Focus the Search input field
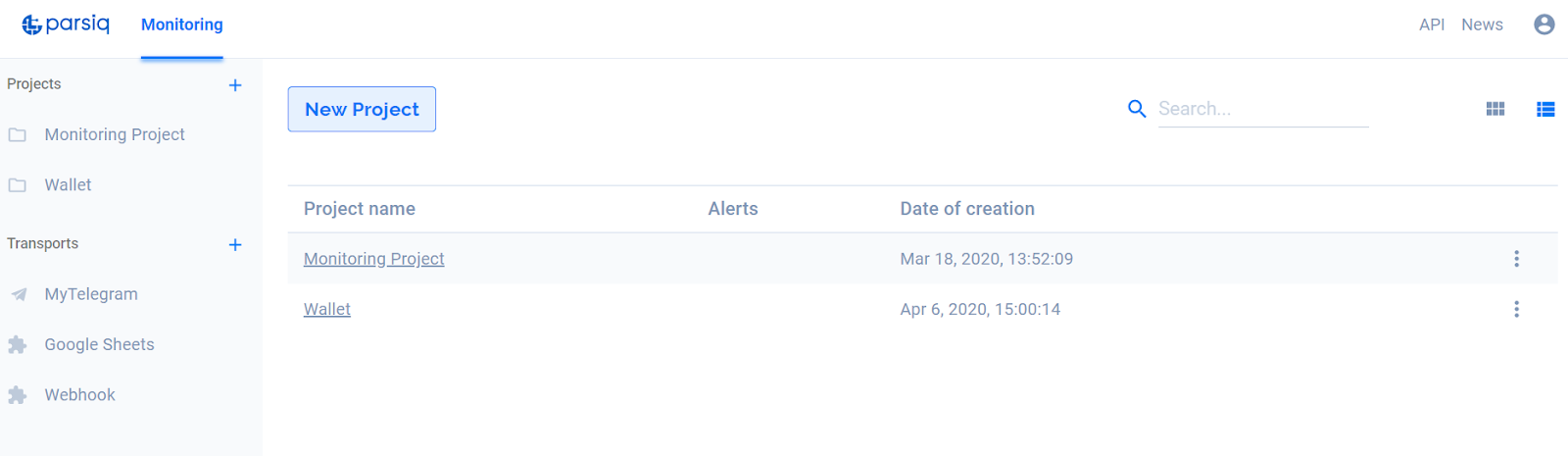This screenshot has width=1568, height=456. [1263, 109]
